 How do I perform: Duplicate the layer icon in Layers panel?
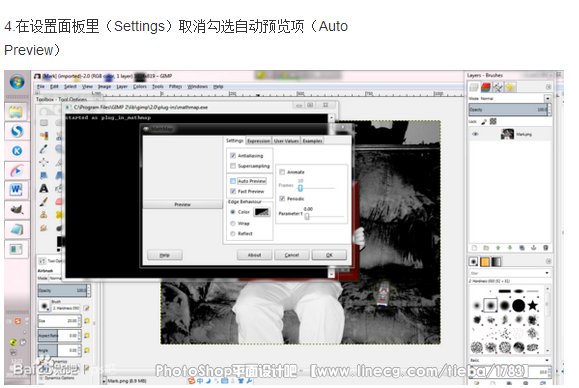pos(522,248)
